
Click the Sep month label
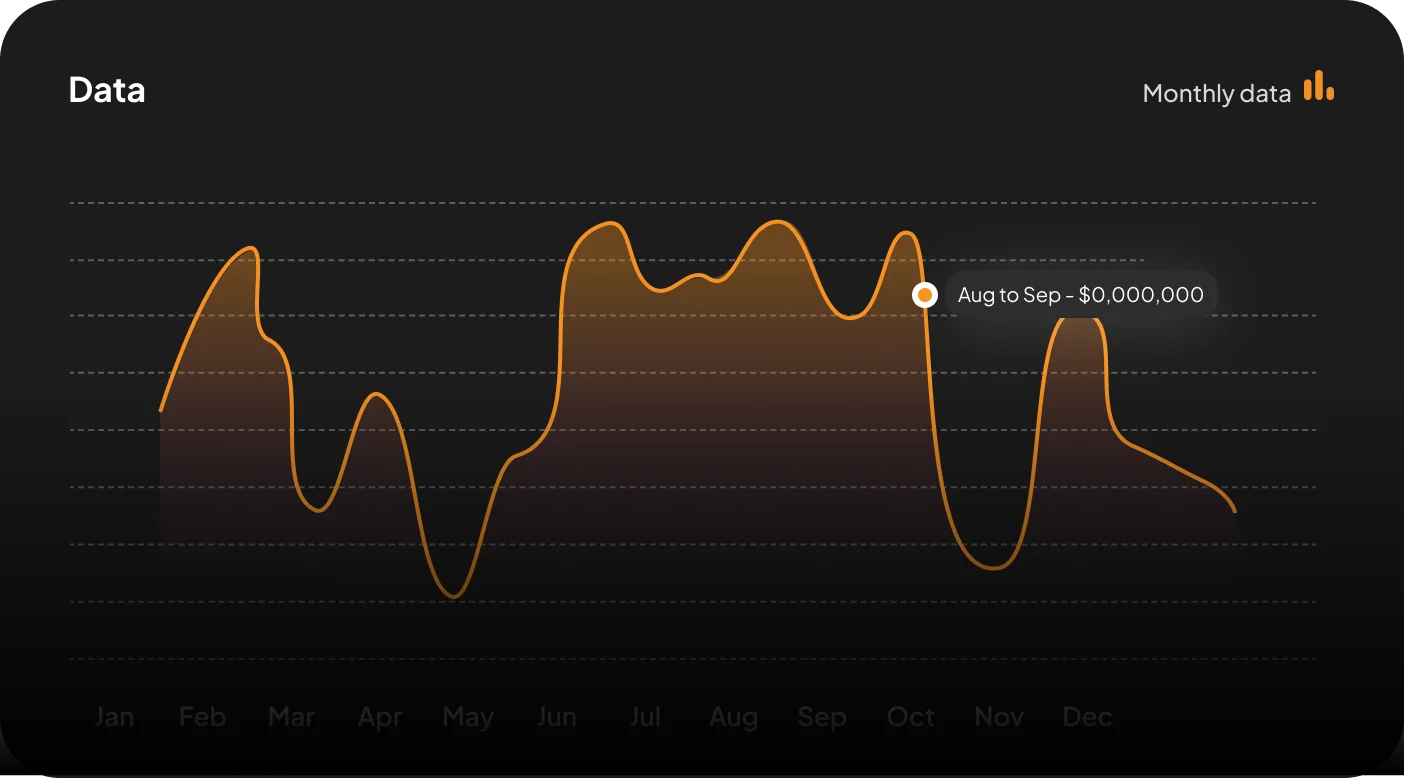pos(822,718)
